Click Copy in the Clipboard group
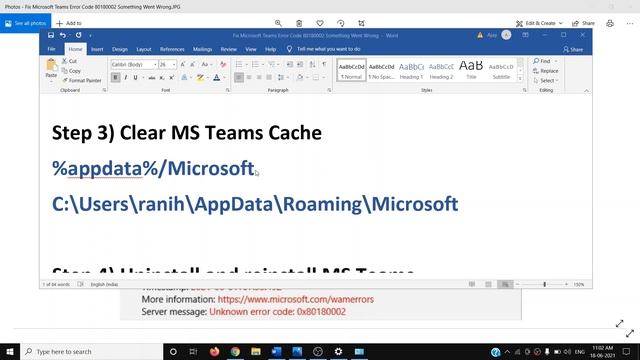640x360 pixels. (71, 71)
